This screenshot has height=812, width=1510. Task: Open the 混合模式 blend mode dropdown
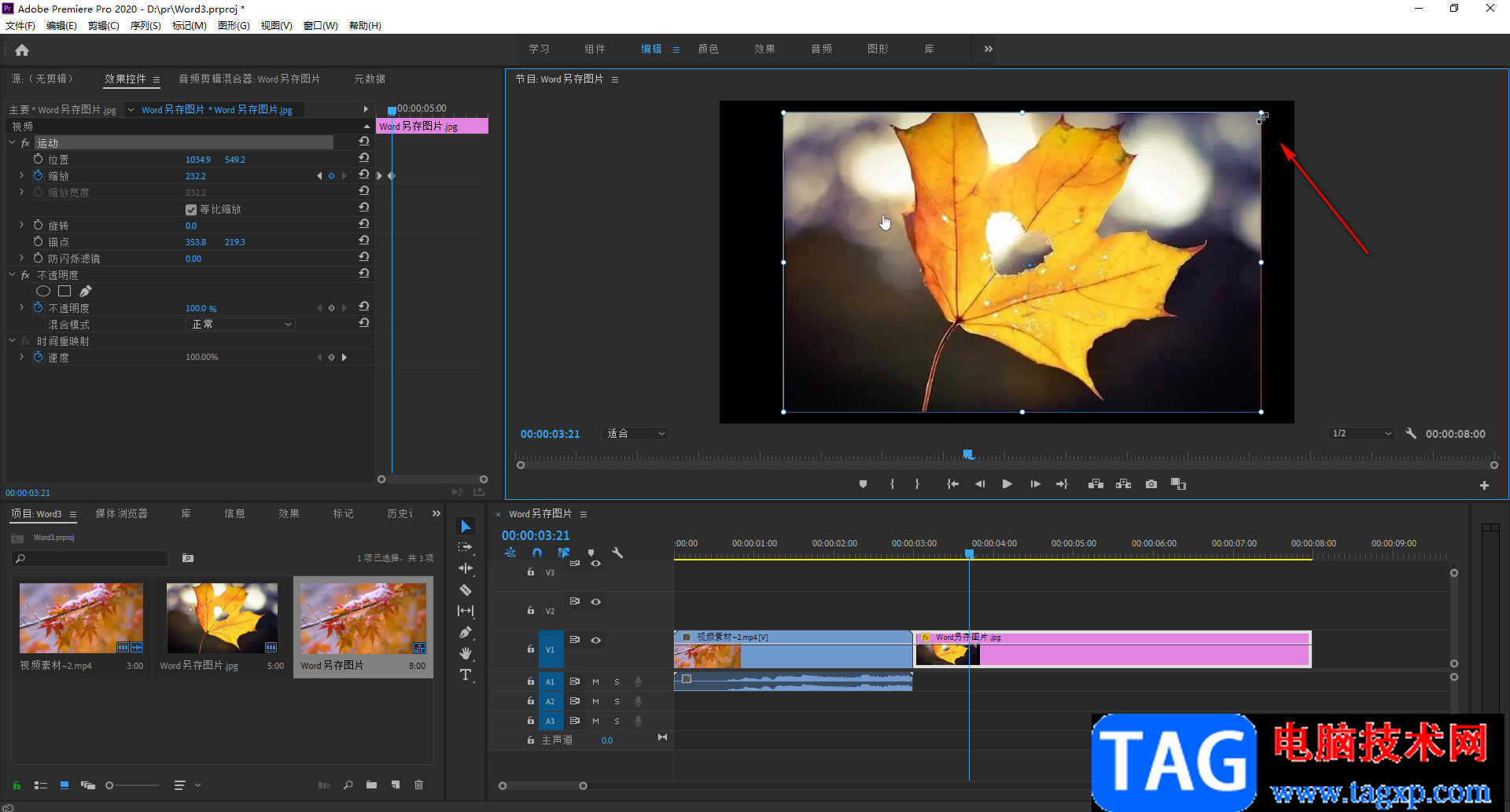tap(241, 325)
